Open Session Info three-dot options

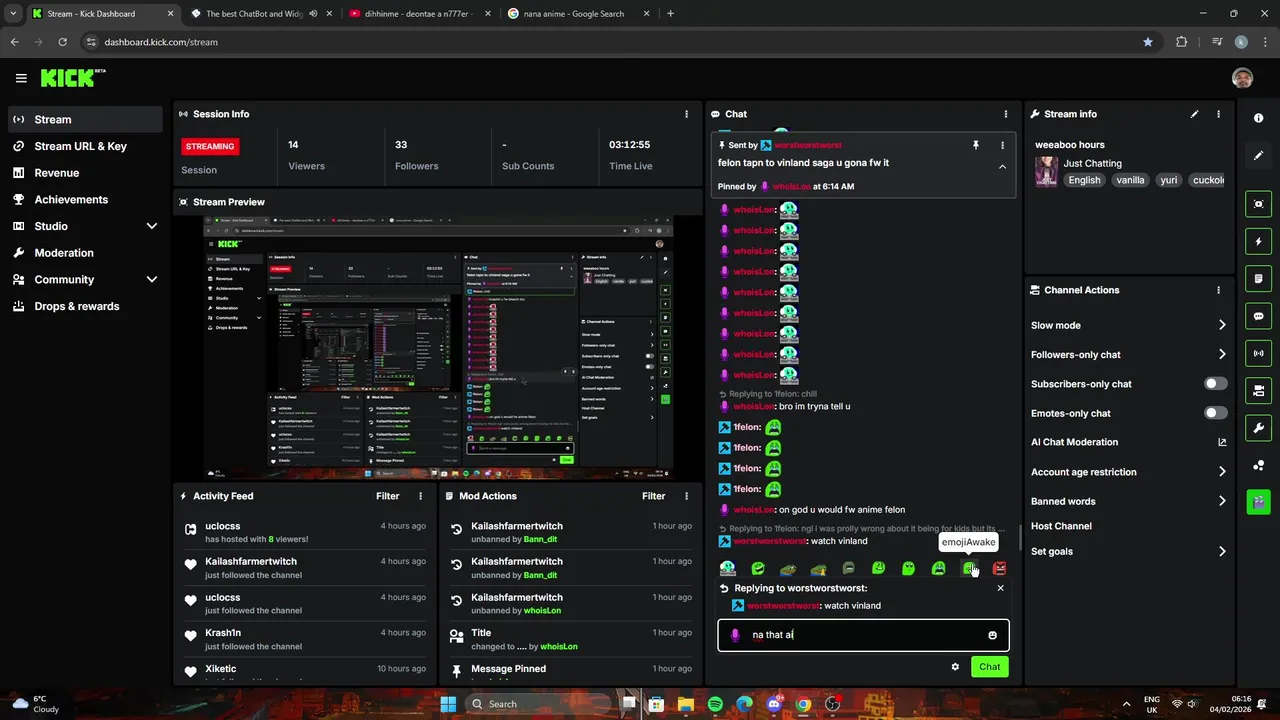tap(686, 114)
